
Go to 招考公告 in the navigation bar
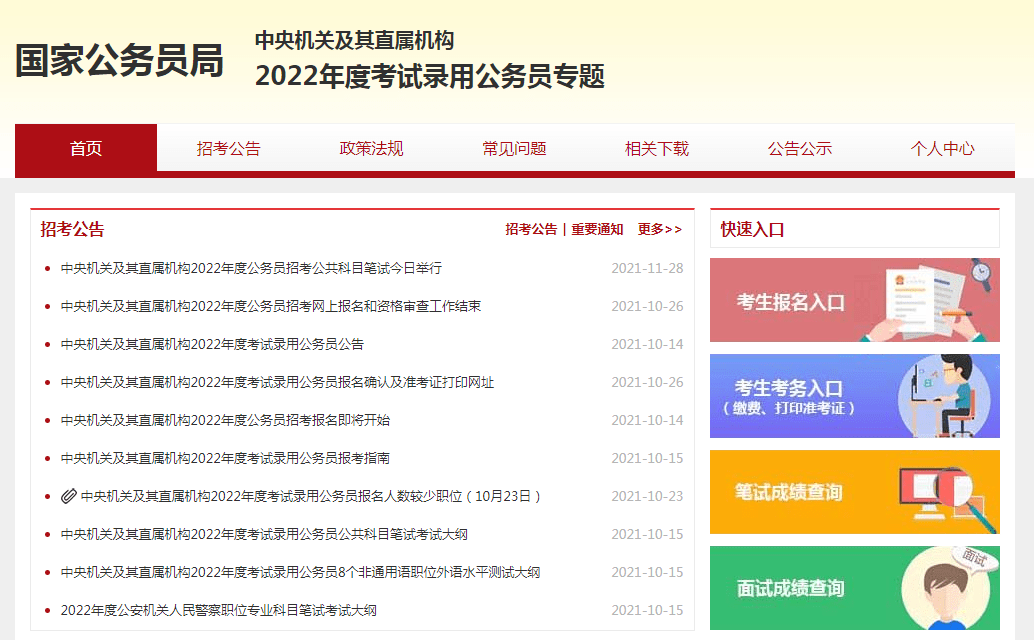[229, 148]
